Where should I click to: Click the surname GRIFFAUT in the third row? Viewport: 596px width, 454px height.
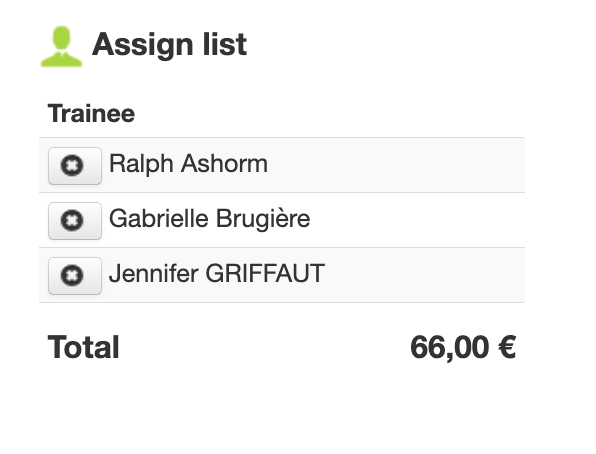[265, 274]
